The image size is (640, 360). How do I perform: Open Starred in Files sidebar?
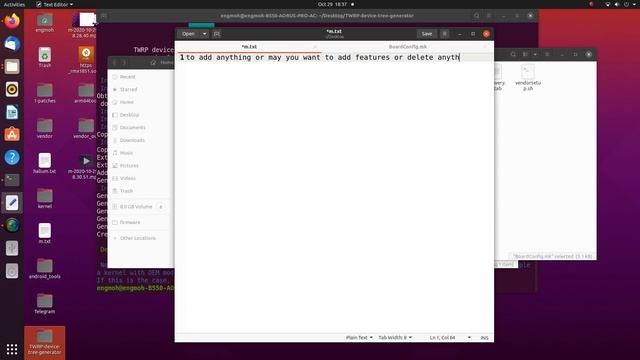click(x=128, y=89)
